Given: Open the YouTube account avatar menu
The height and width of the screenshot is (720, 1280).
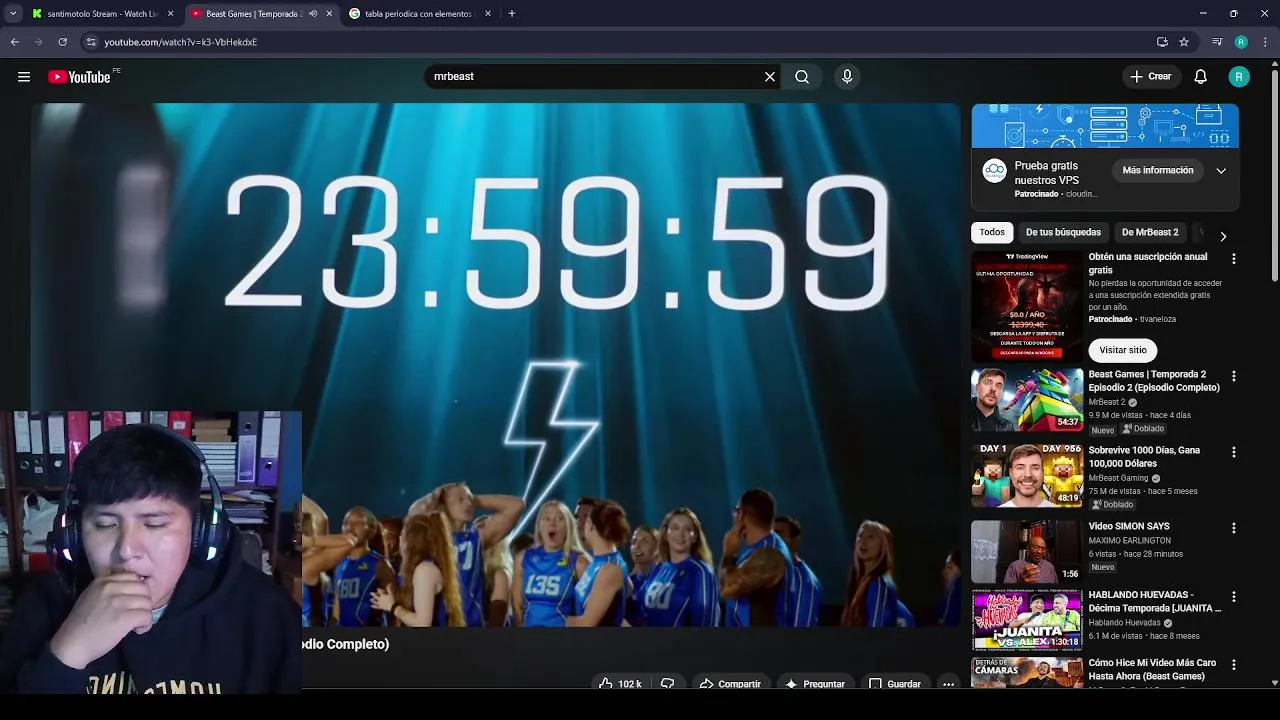Looking at the screenshot, I should click(1239, 77).
